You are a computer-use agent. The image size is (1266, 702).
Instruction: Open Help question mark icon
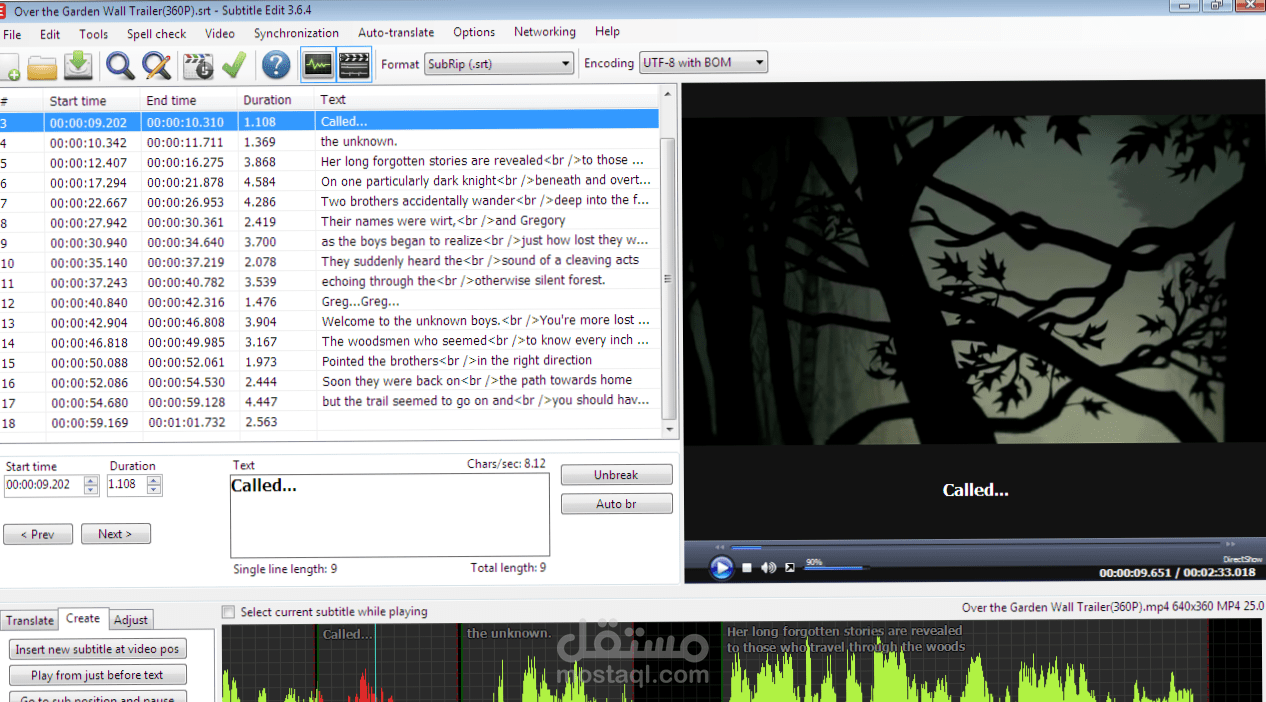pyautogui.click(x=276, y=66)
